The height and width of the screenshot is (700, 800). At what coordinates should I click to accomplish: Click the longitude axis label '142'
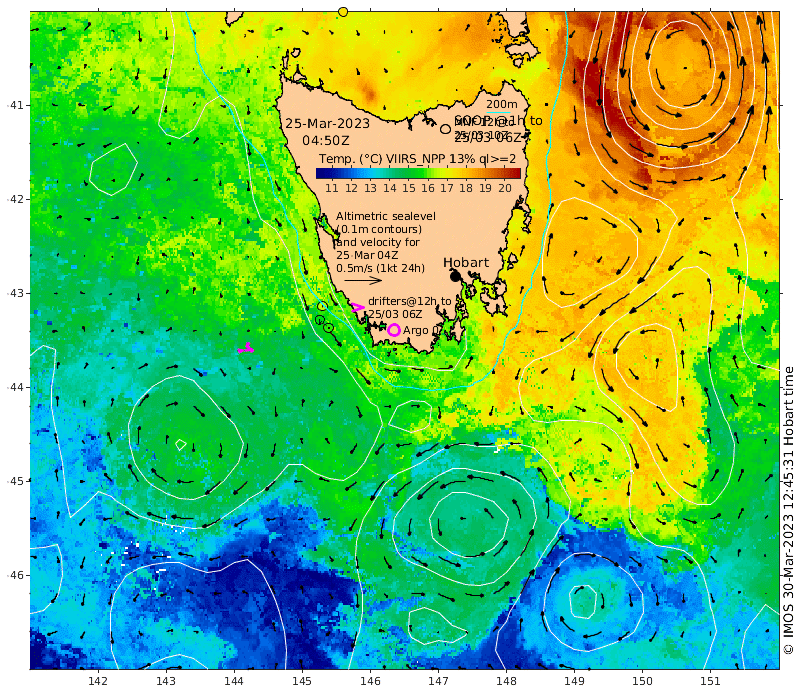[x=98, y=681]
